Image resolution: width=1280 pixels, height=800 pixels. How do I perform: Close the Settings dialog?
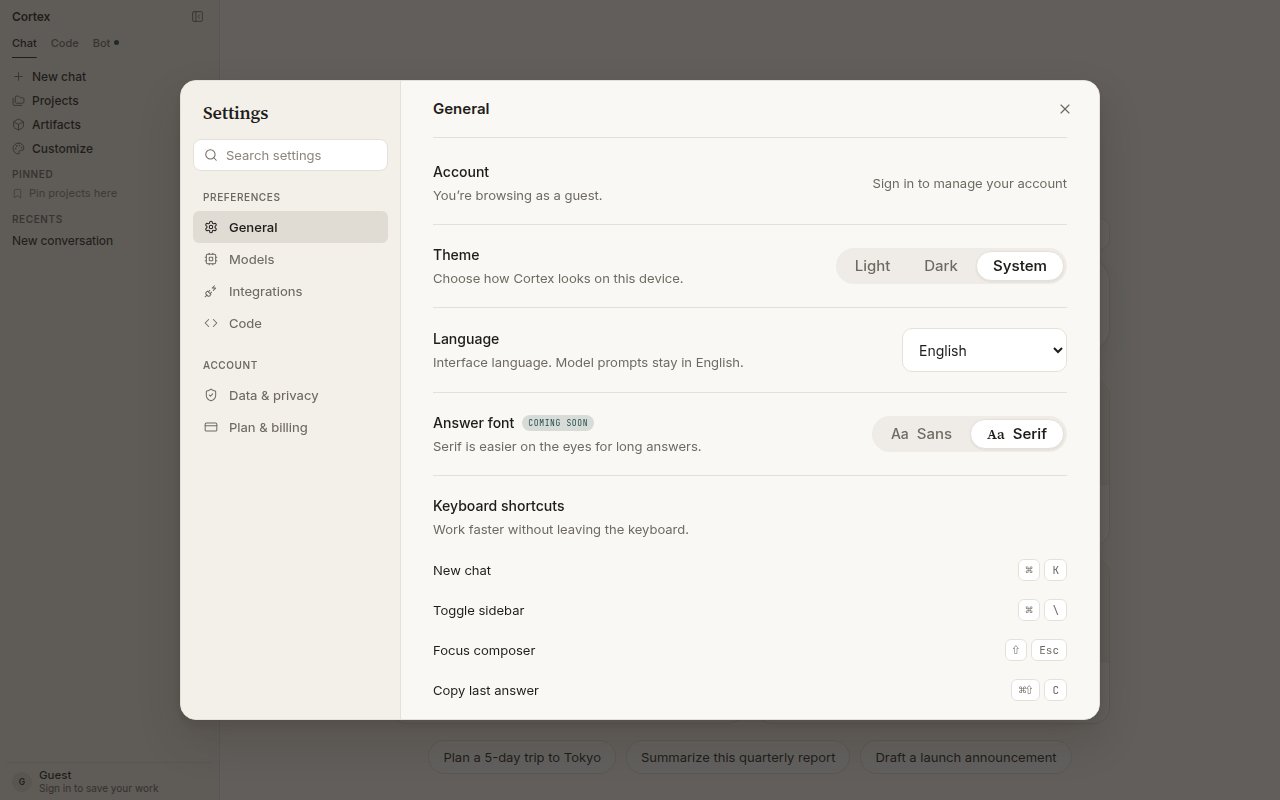tap(1064, 109)
